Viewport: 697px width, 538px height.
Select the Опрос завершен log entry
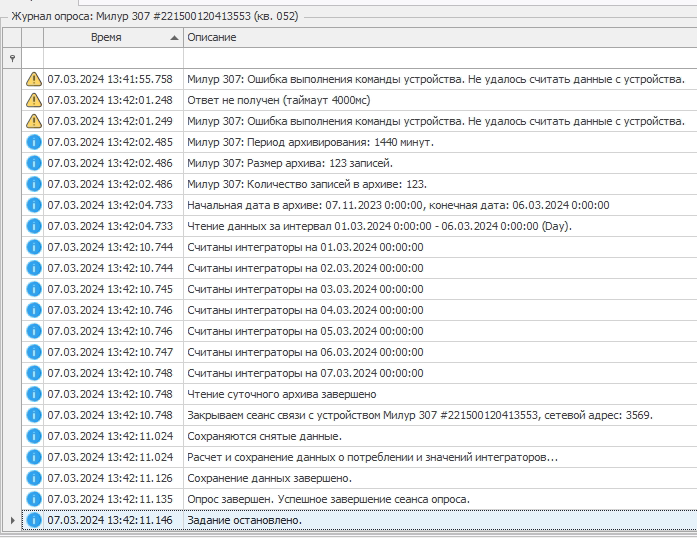pyautogui.click(x=328, y=499)
